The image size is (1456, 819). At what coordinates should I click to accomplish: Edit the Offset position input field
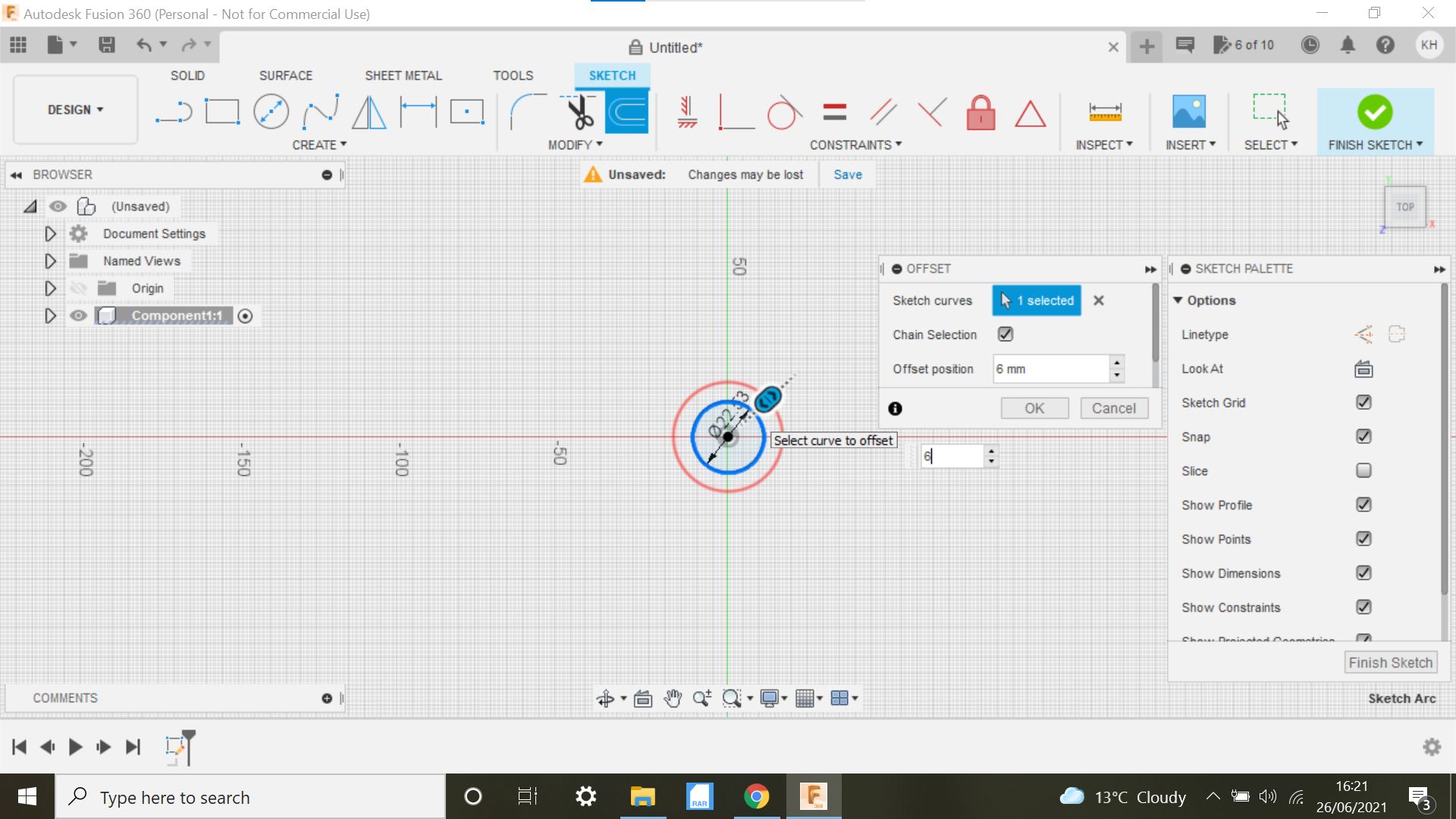tap(1051, 368)
